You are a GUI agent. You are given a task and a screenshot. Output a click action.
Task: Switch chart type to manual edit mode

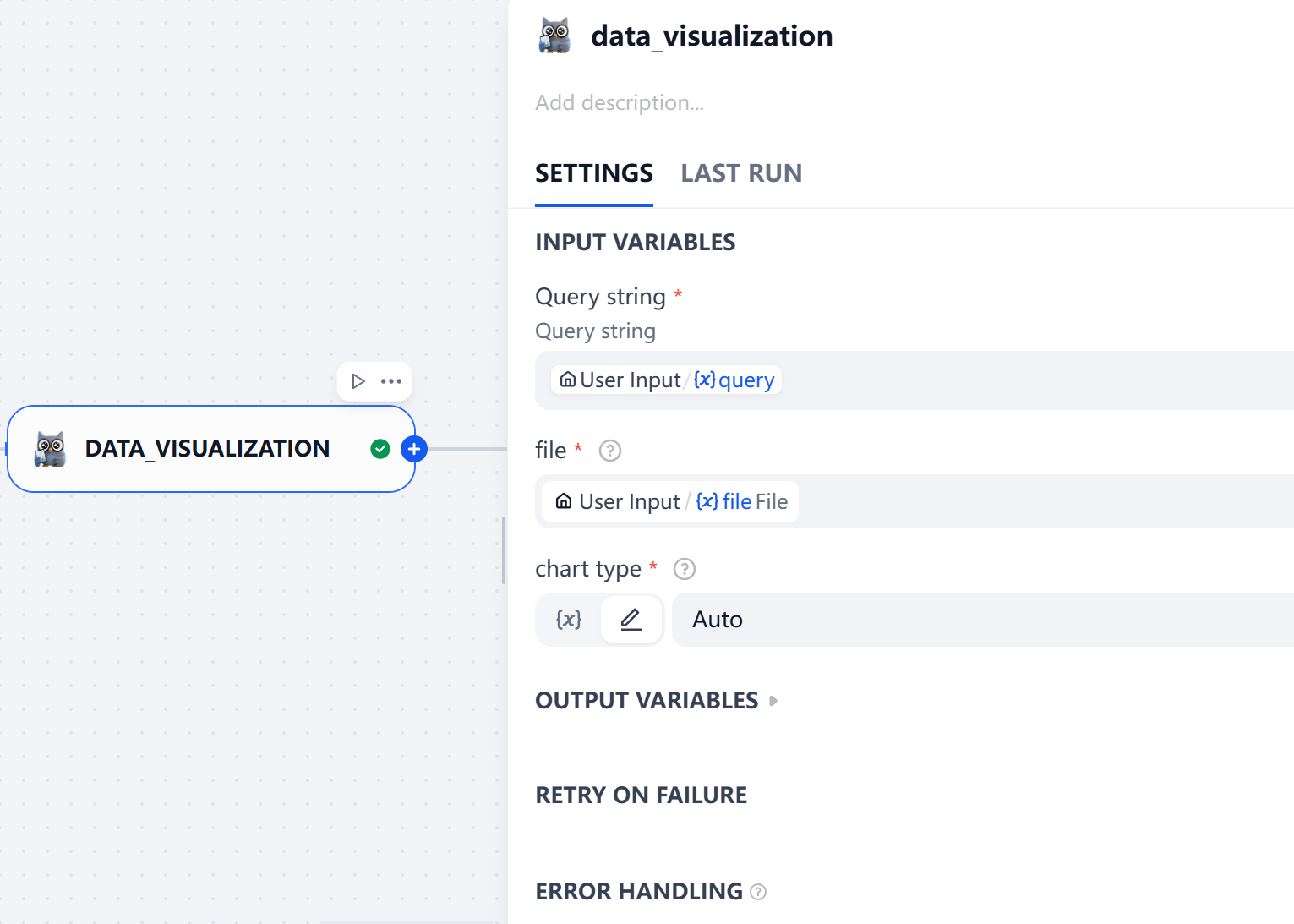coord(631,620)
